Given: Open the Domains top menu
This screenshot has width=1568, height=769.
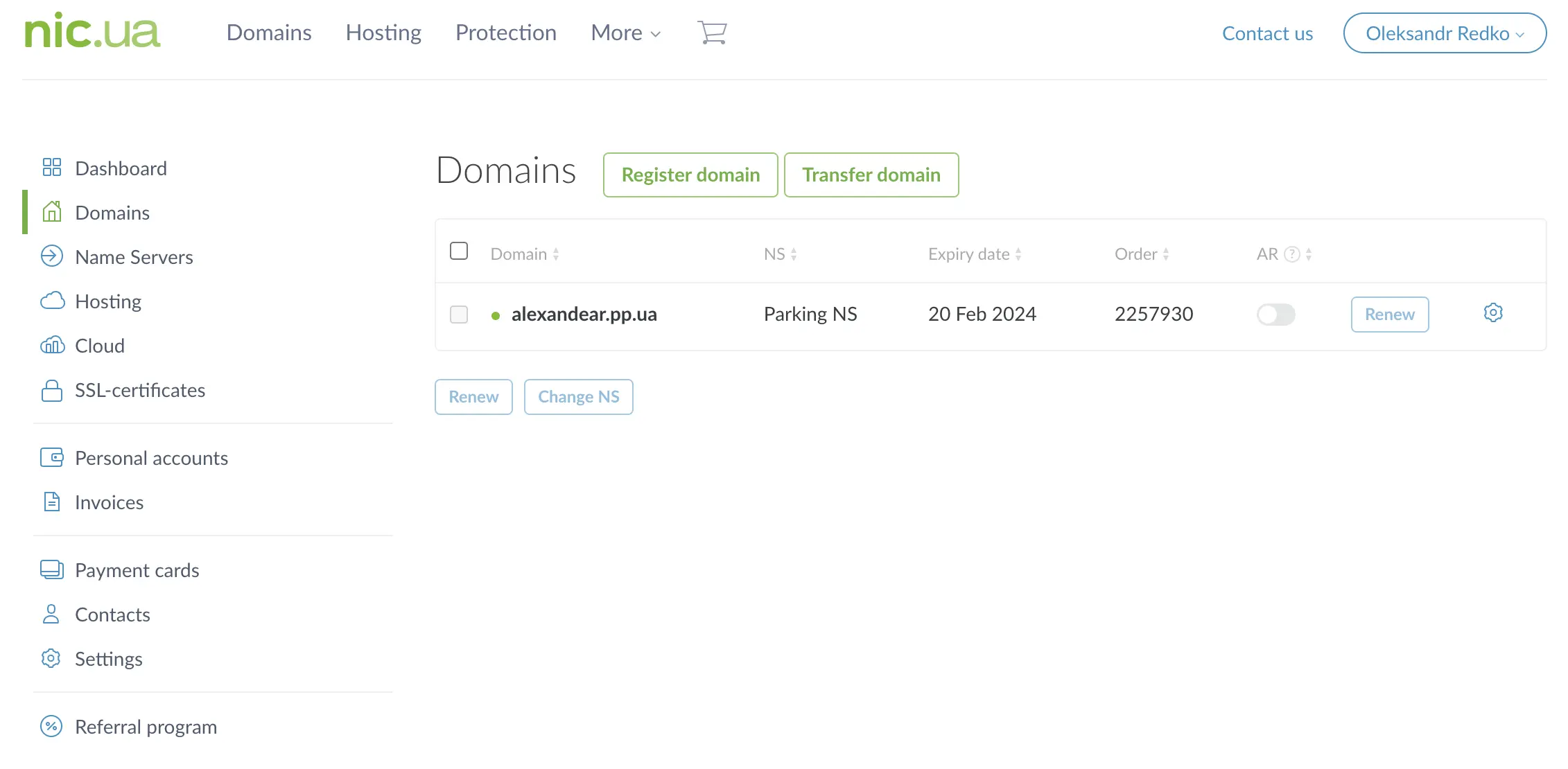Looking at the screenshot, I should (x=269, y=33).
